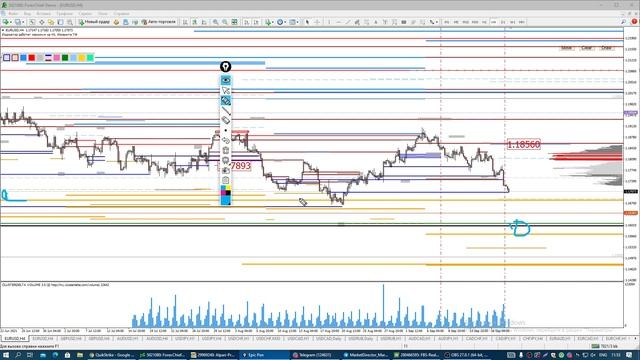Toggle the AutoTrading button
Image resolution: width=640 pixels, height=360 pixels.
pos(158,22)
